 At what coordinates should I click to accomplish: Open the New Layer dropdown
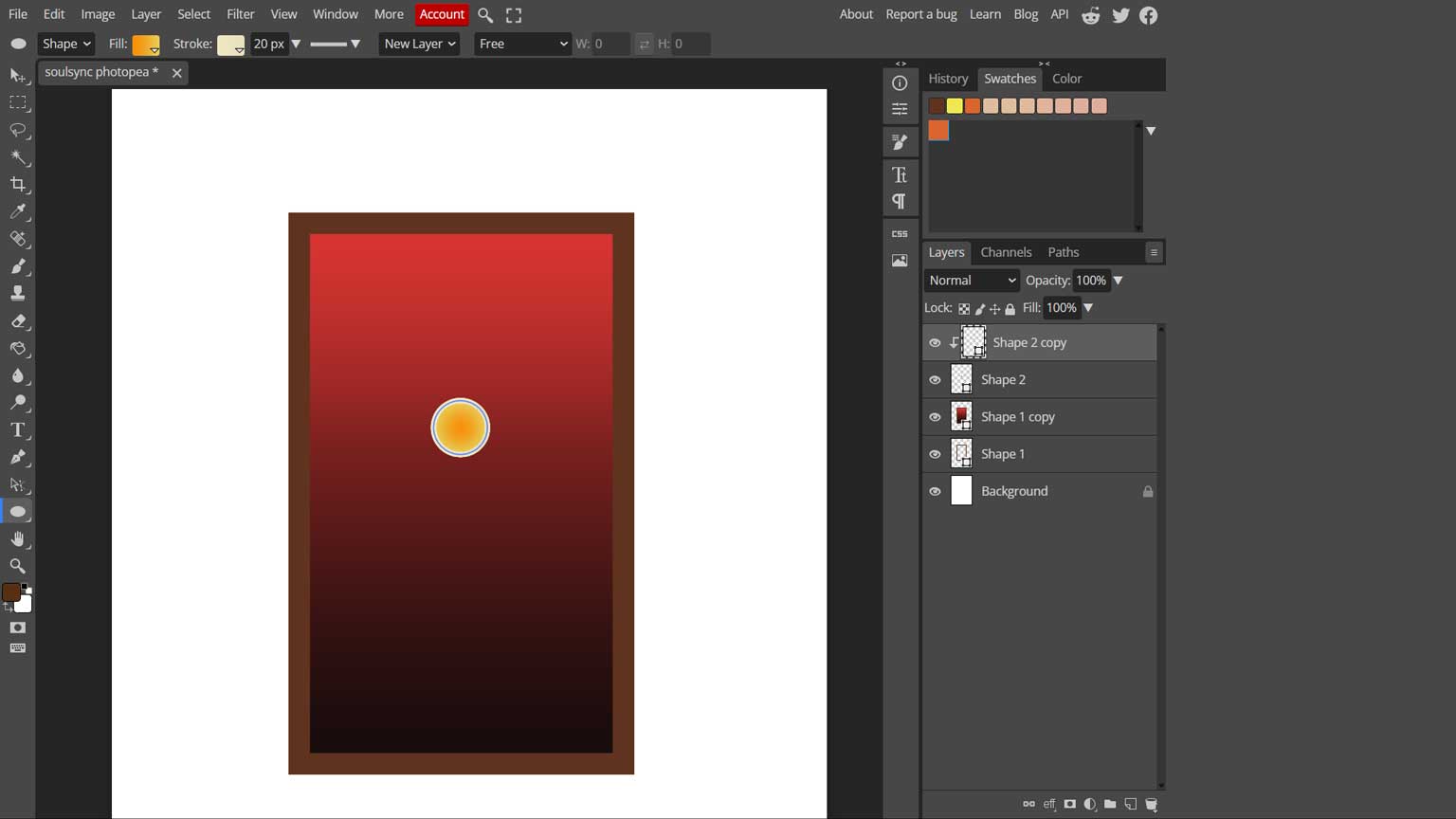point(419,44)
